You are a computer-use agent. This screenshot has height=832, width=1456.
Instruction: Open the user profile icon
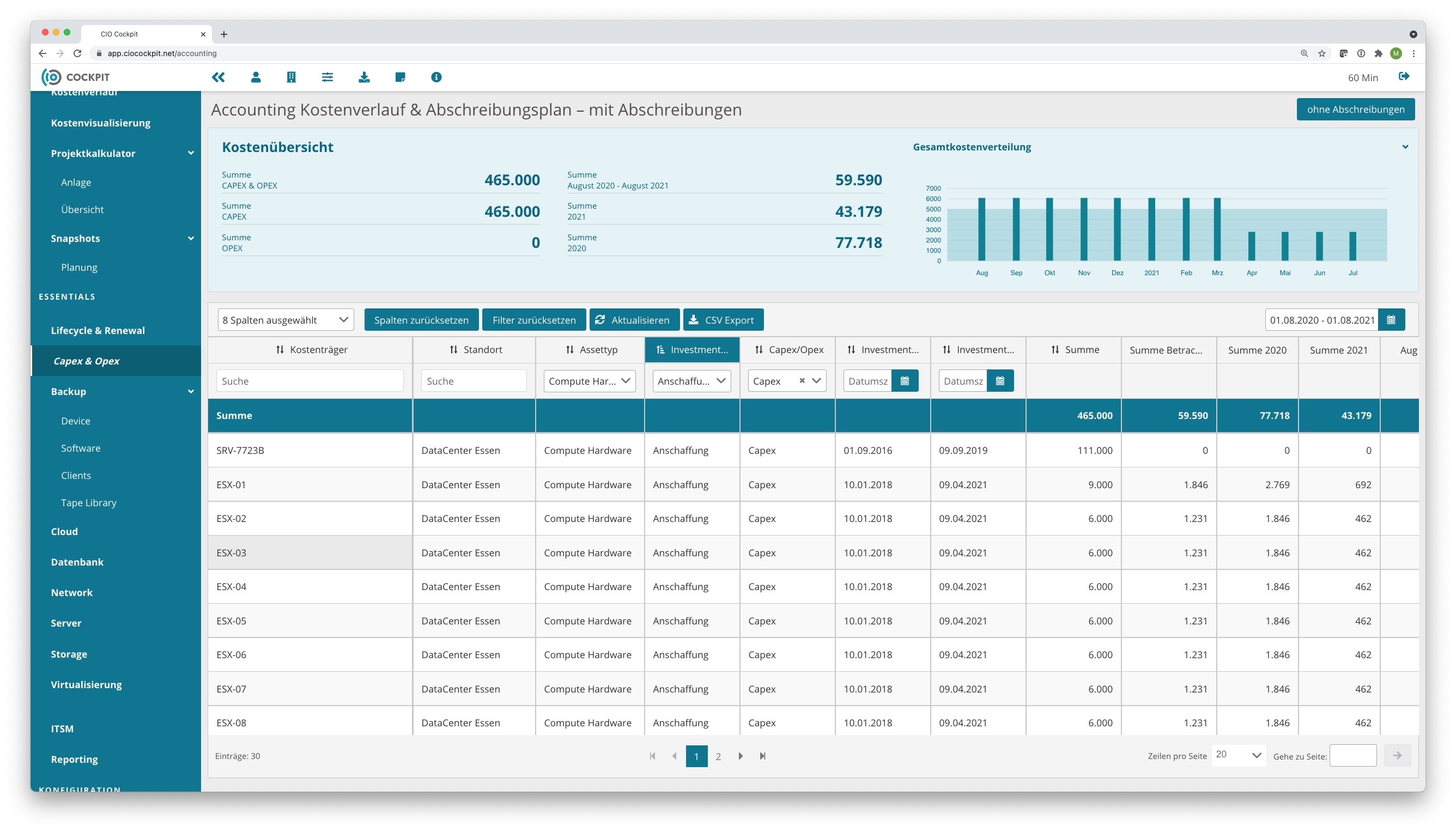[256, 77]
